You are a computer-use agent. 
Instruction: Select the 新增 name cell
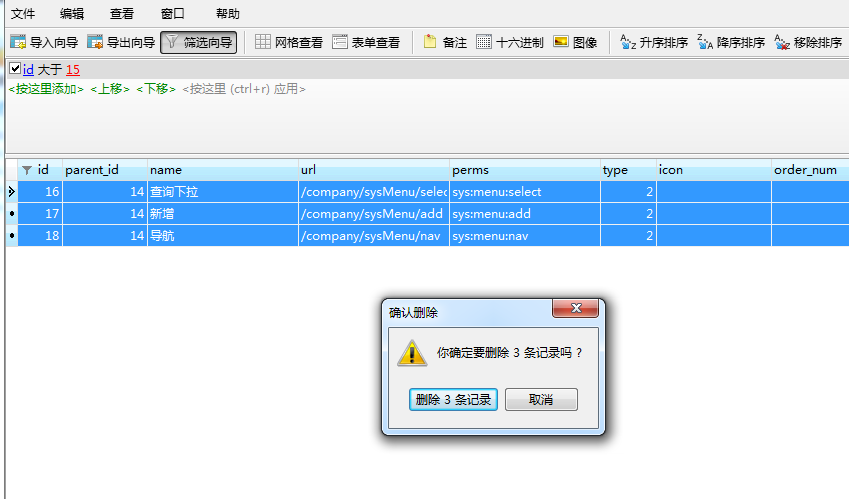223,214
